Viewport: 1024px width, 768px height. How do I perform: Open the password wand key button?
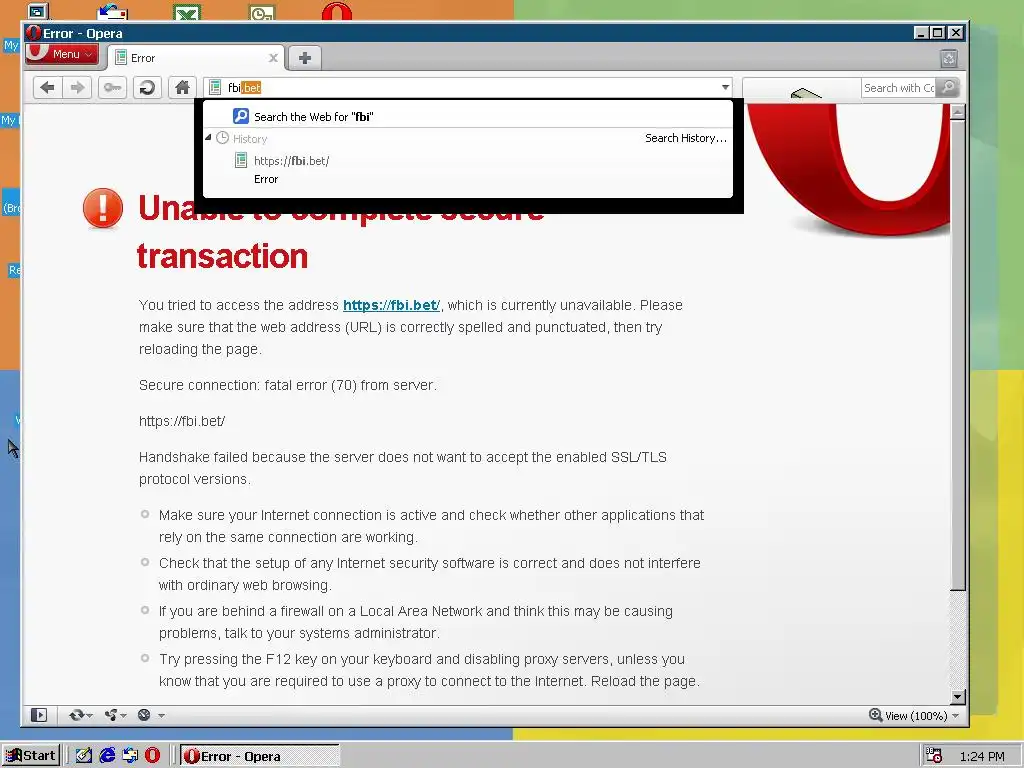(112, 88)
